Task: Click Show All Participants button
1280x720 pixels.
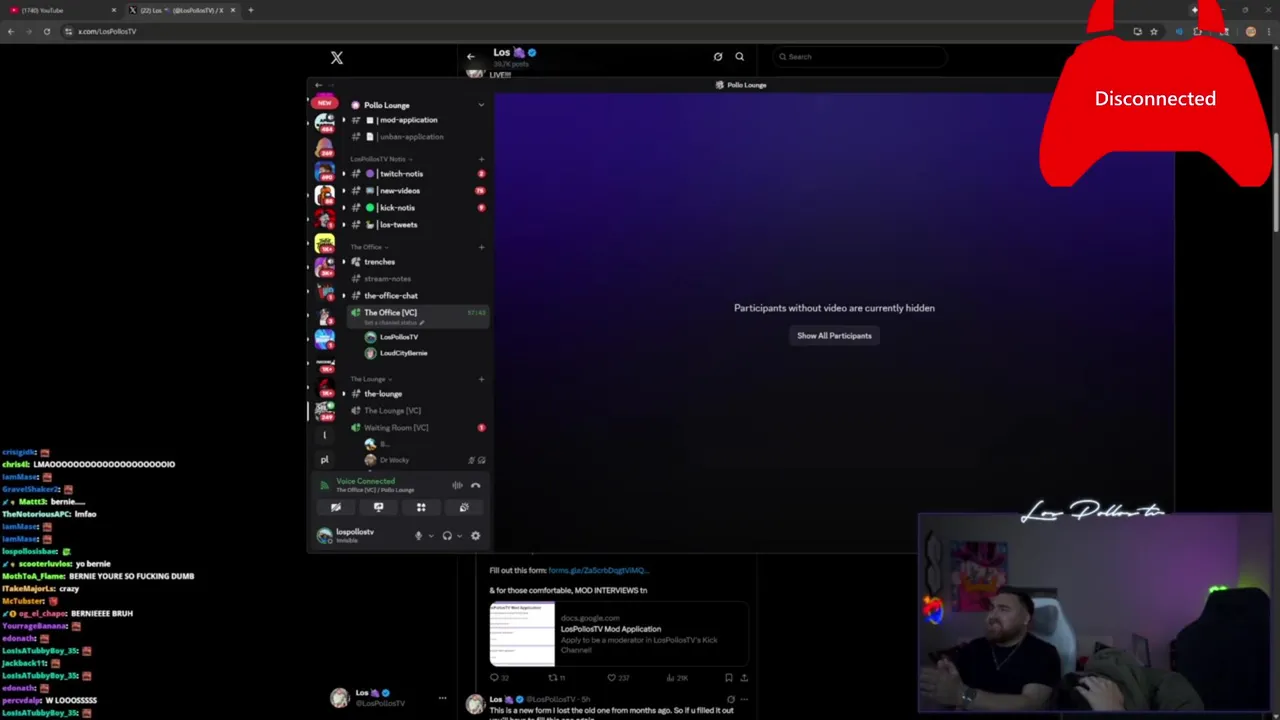Action: pyautogui.click(x=834, y=336)
